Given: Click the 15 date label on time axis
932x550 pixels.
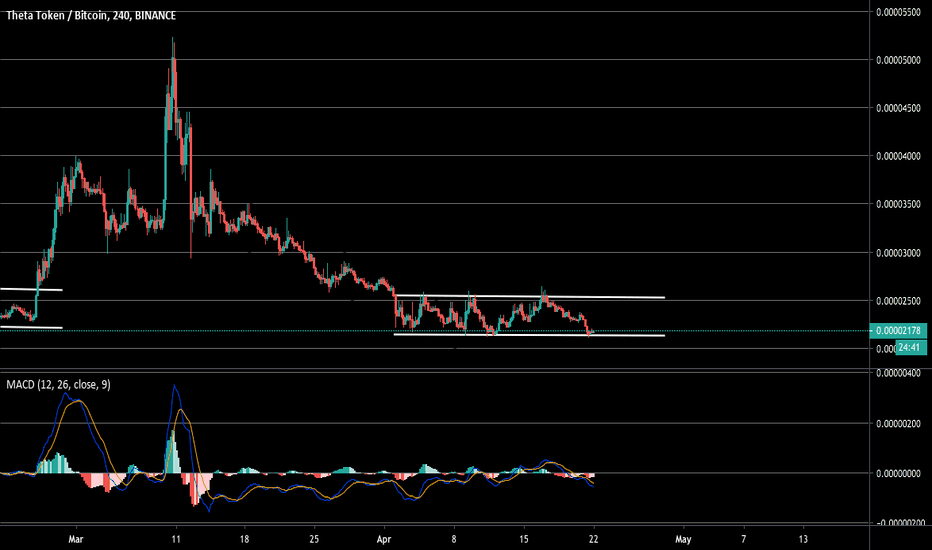Looking at the screenshot, I should tap(524, 539).
